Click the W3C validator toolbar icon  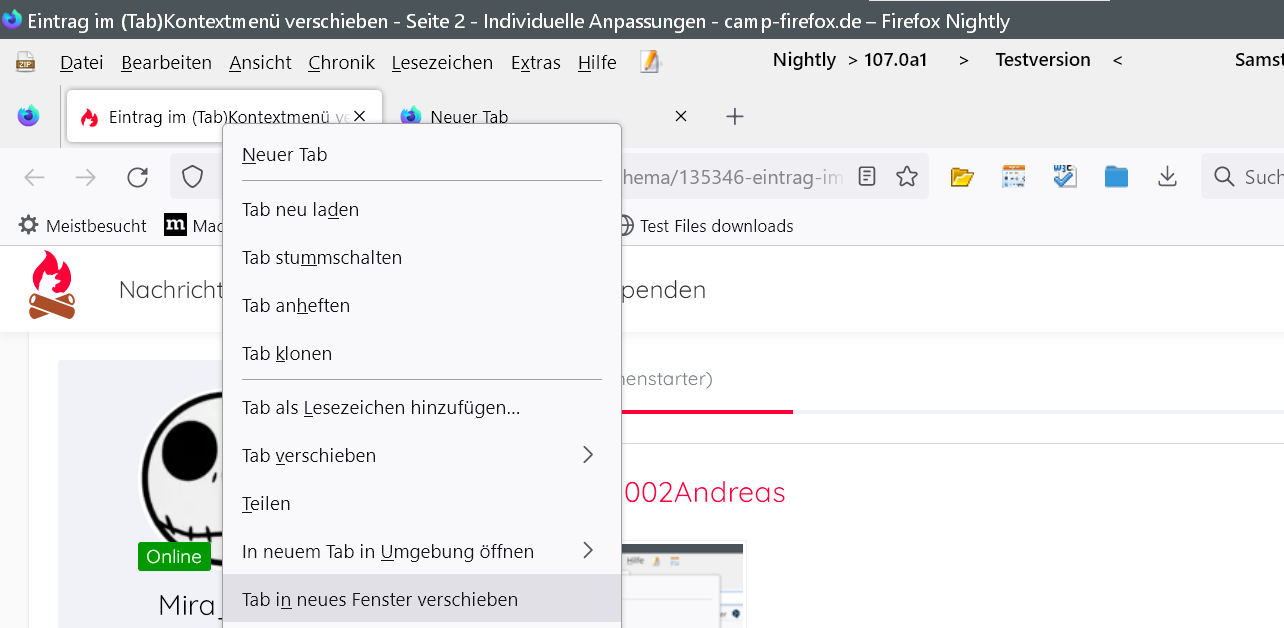pos(1064,177)
